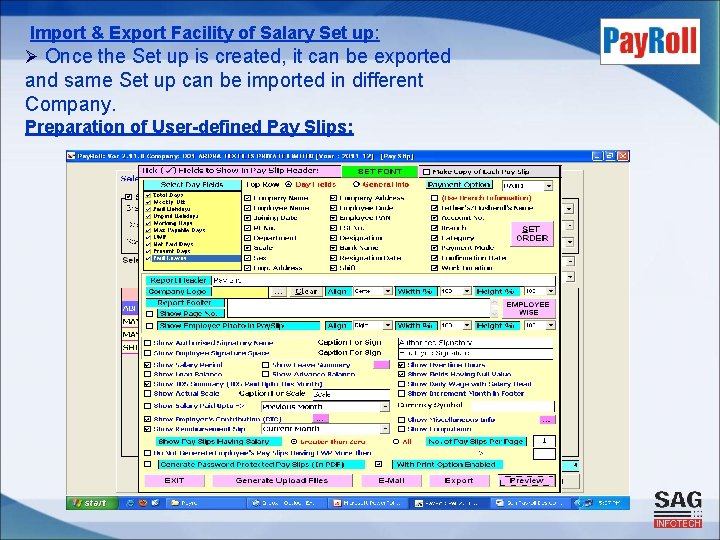Image resolution: width=720 pixels, height=540 pixels.
Task: Enable Show Employee Photo in PaySlip
Action: [149, 326]
